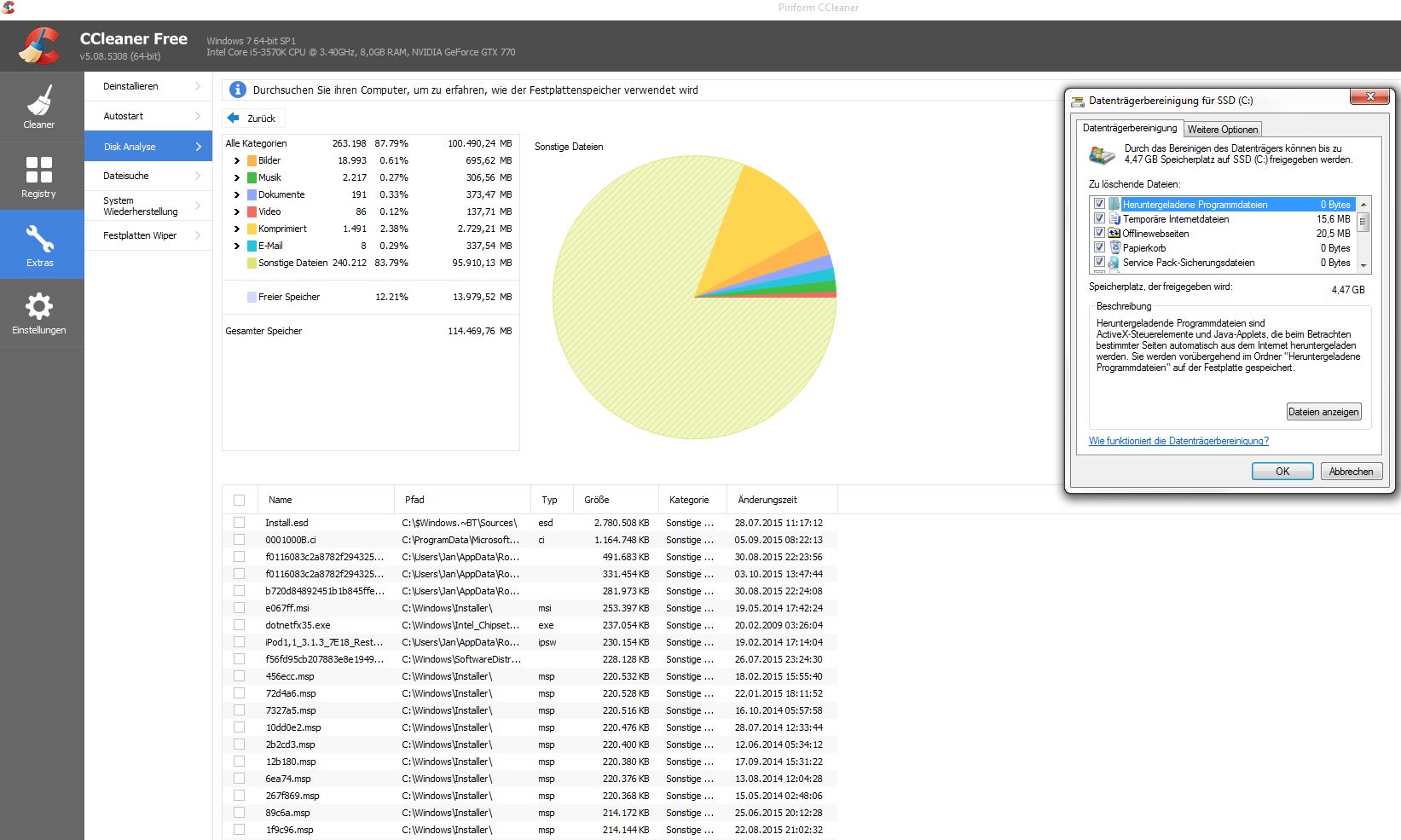This screenshot has width=1401, height=840.
Task: Check the box for Install.esd
Action: [239, 523]
